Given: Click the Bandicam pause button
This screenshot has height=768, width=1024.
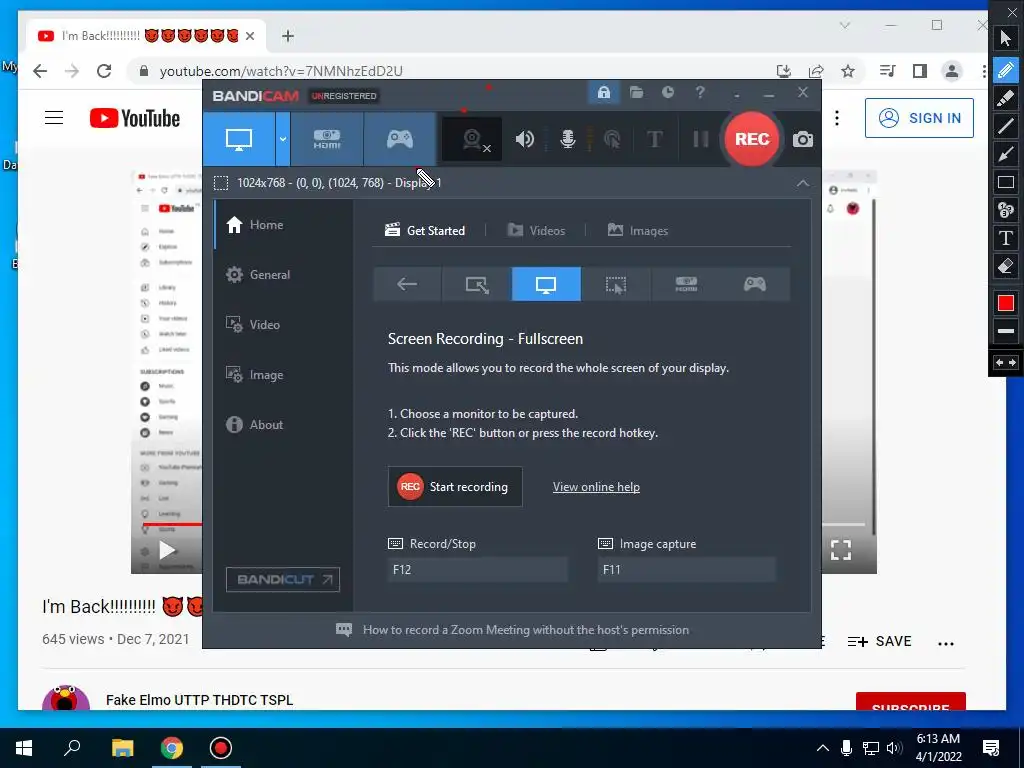Looking at the screenshot, I should (701, 139).
